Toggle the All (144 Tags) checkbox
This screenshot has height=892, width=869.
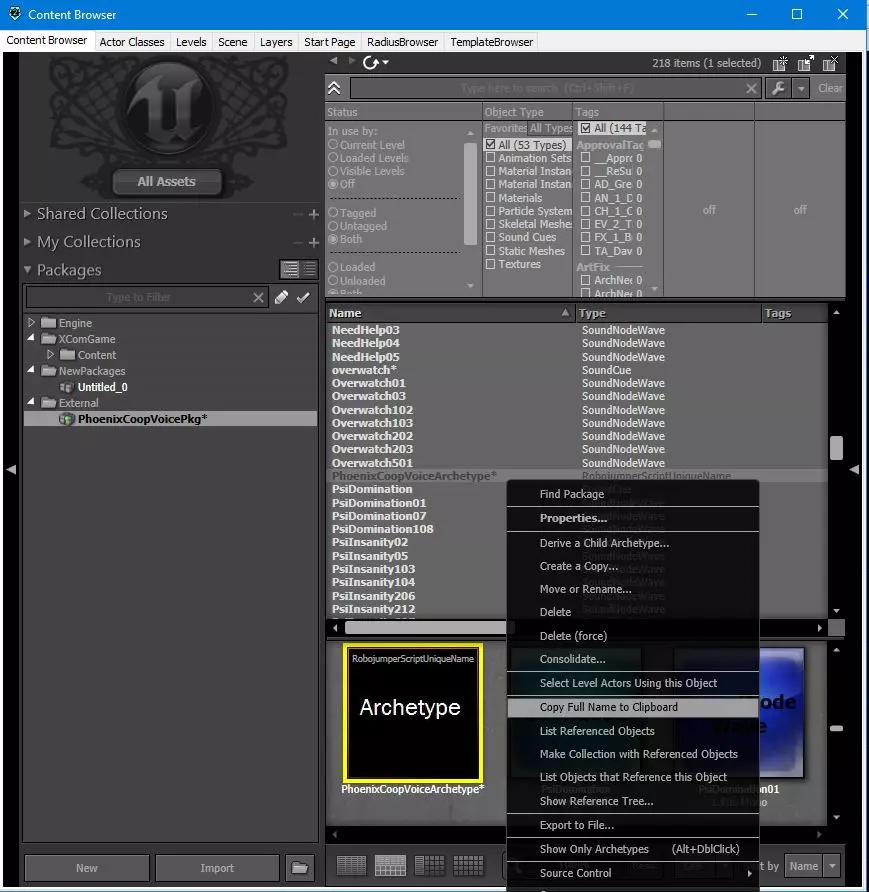point(585,128)
